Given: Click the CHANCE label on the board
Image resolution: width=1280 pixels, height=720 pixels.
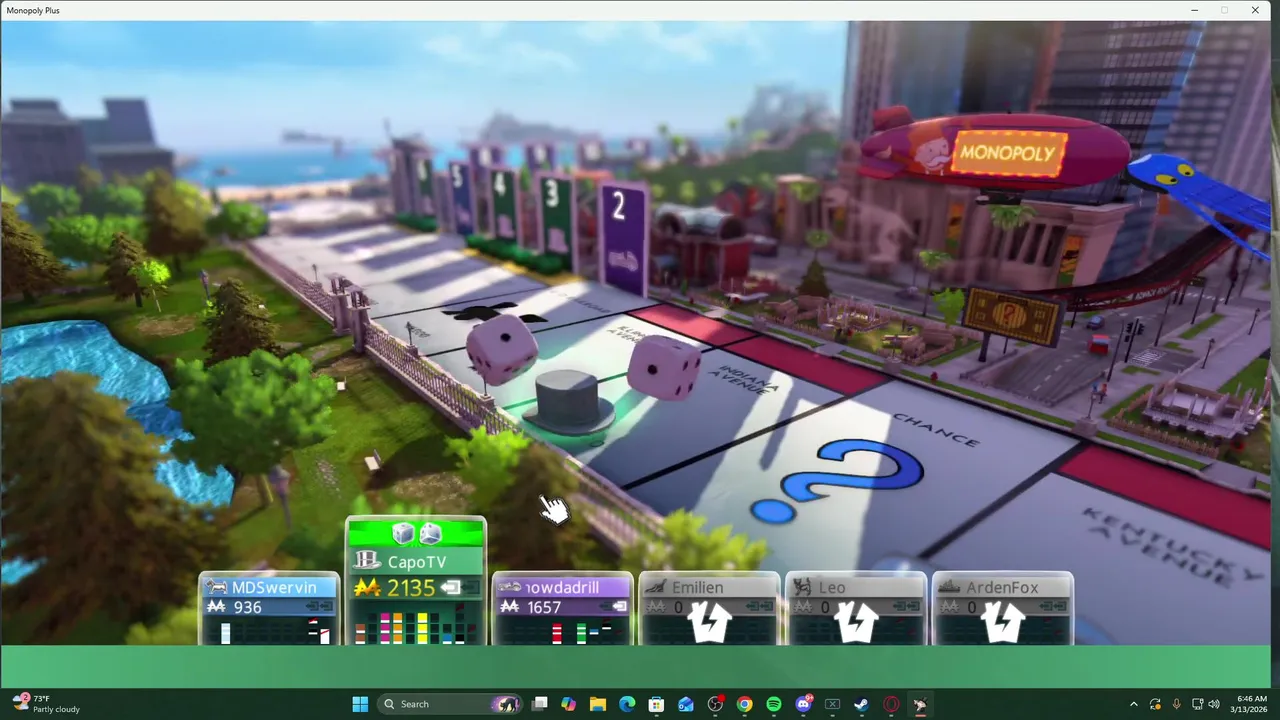Looking at the screenshot, I should point(935,430).
